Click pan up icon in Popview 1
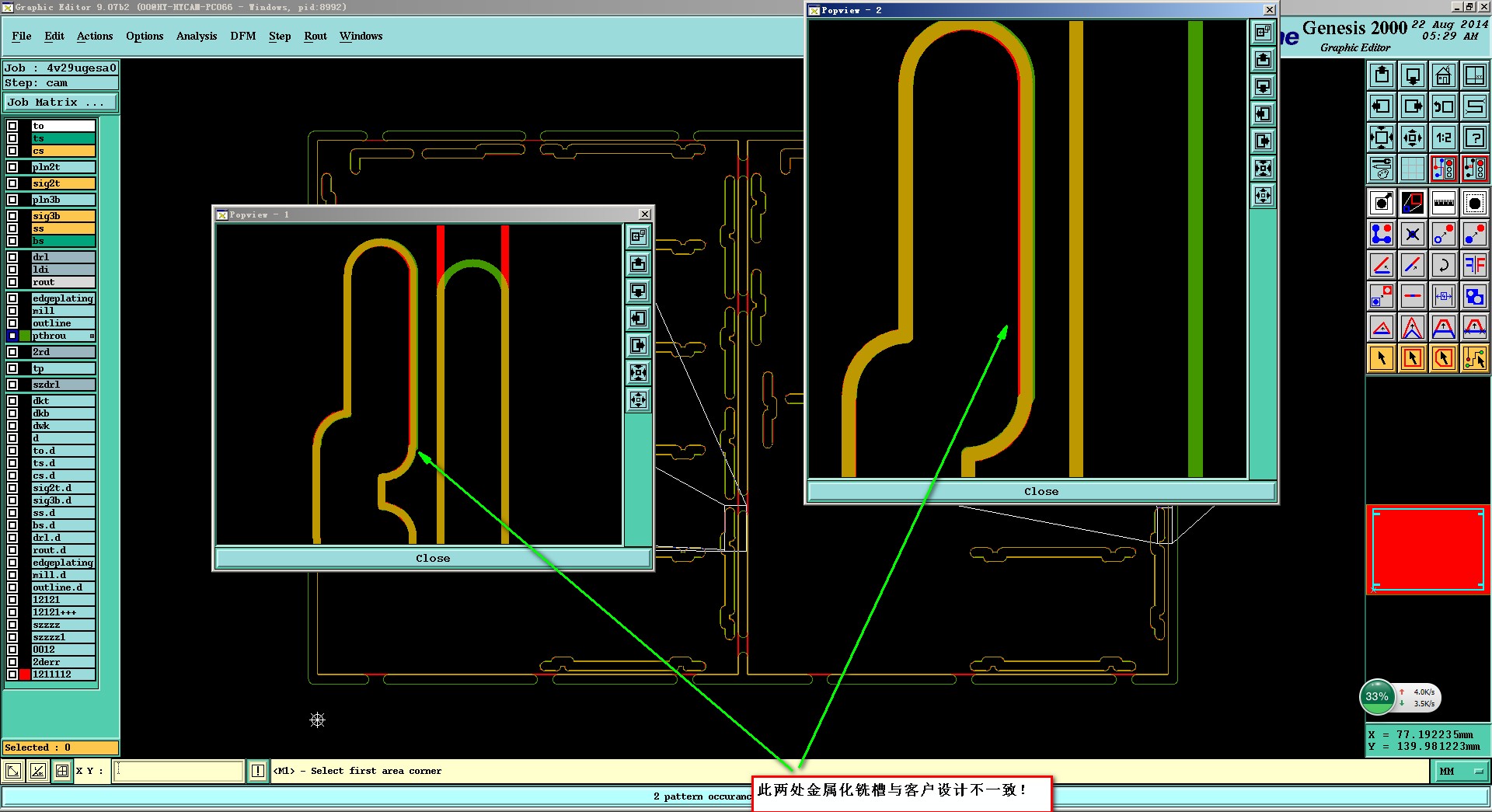Image resolution: width=1492 pixels, height=812 pixels. [638, 263]
